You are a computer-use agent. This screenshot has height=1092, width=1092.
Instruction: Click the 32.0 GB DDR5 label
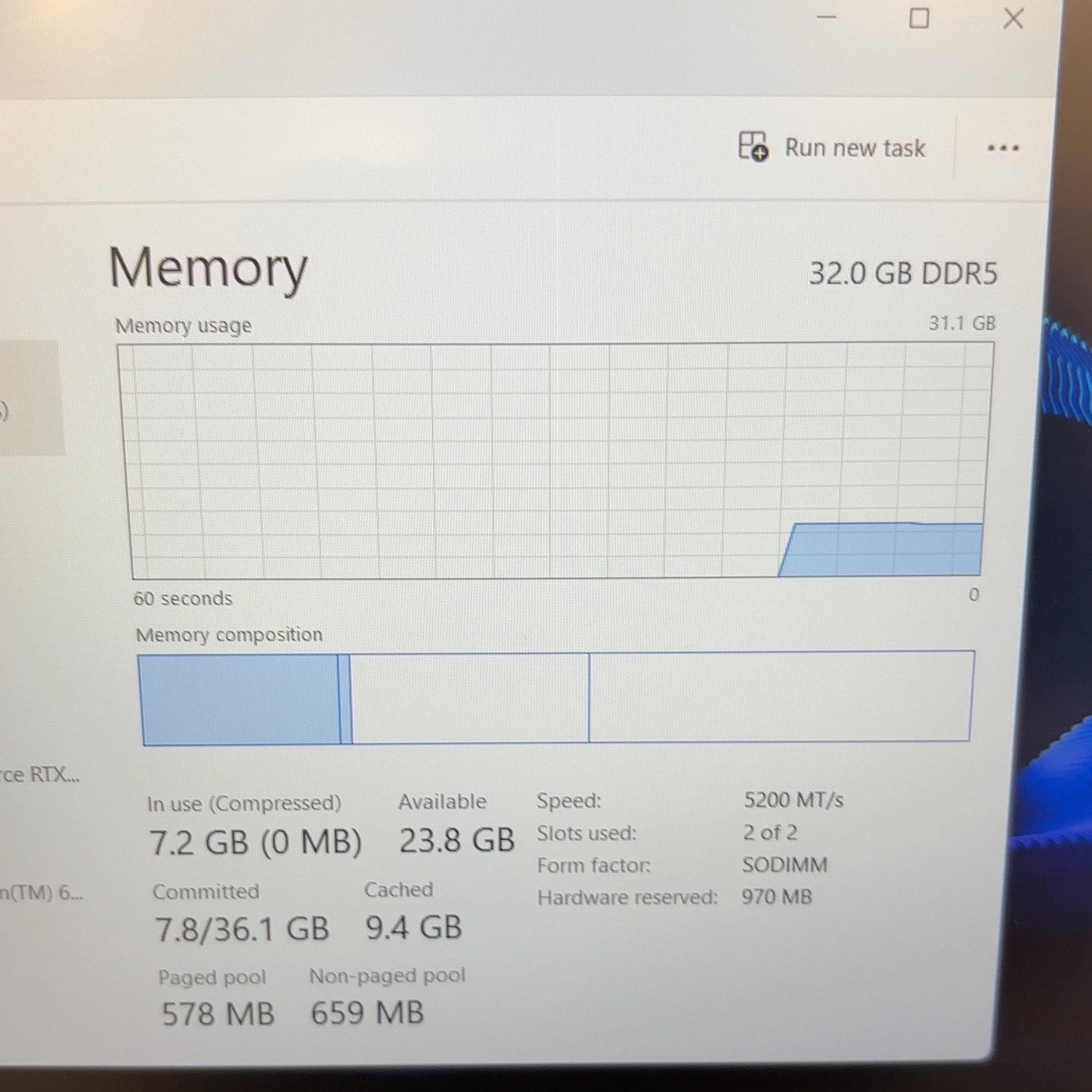(x=903, y=273)
